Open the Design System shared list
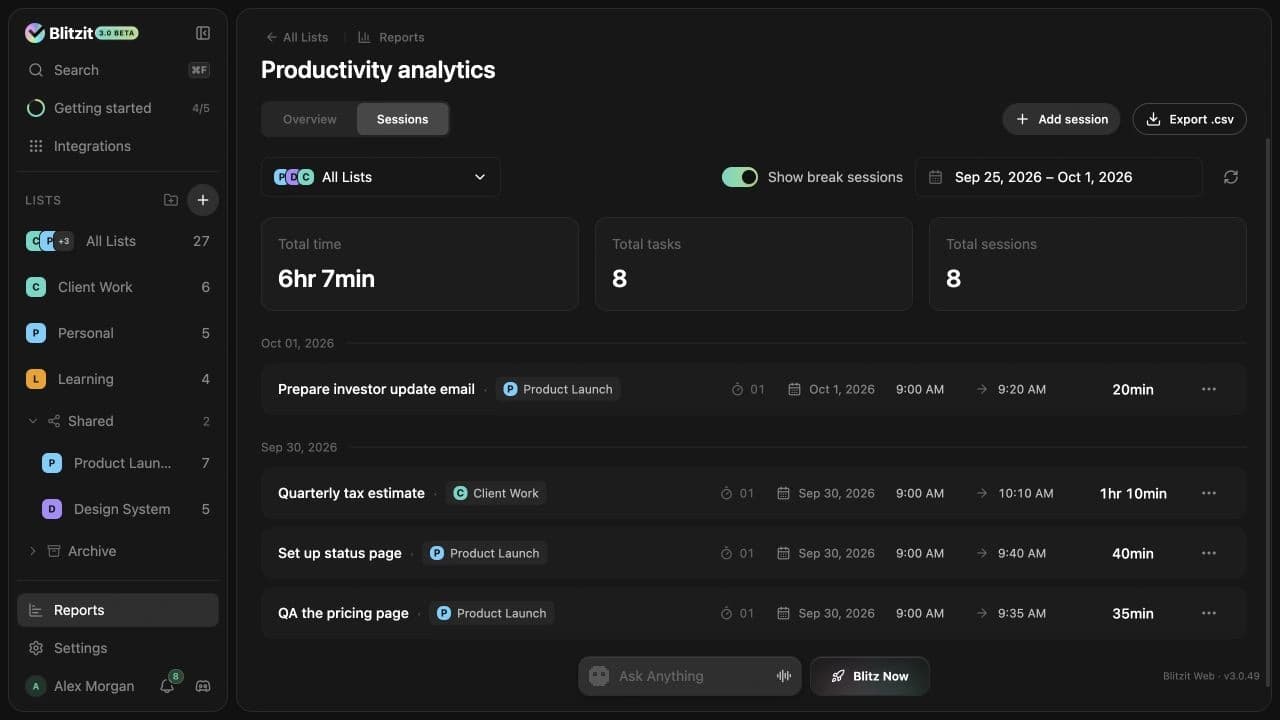 tap(126, 509)
